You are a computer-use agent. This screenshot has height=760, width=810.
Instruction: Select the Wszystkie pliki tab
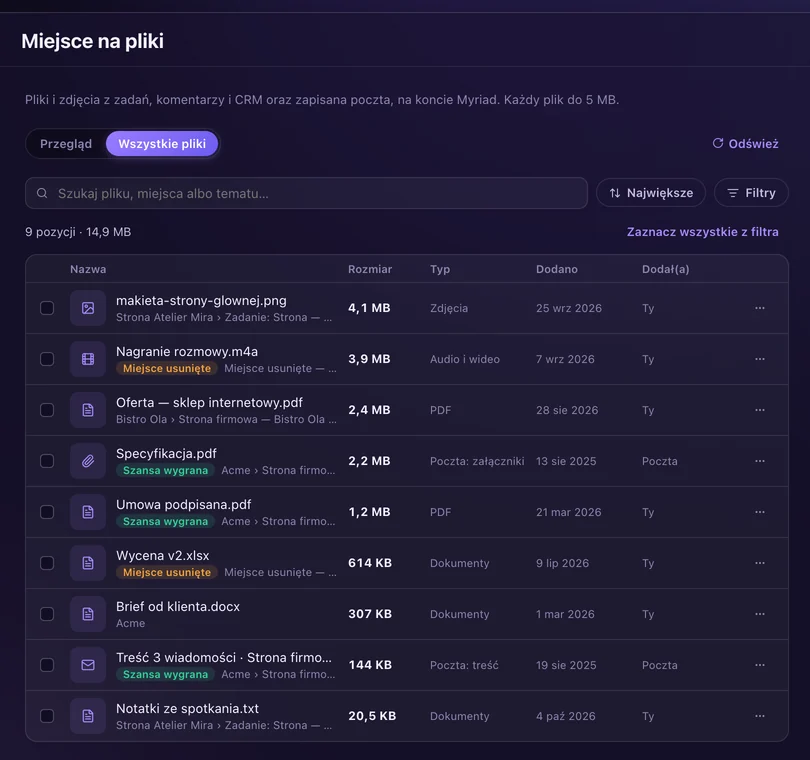[x=162, y=144]
